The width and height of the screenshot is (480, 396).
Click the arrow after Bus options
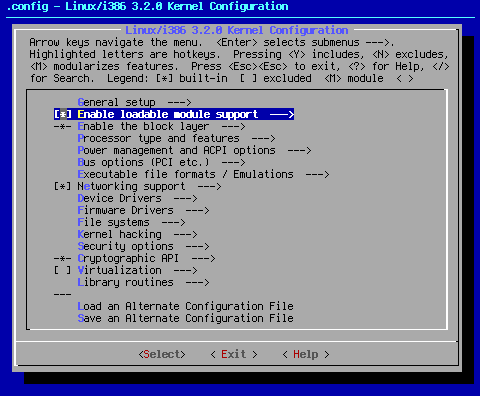click(x=233, y=162)
